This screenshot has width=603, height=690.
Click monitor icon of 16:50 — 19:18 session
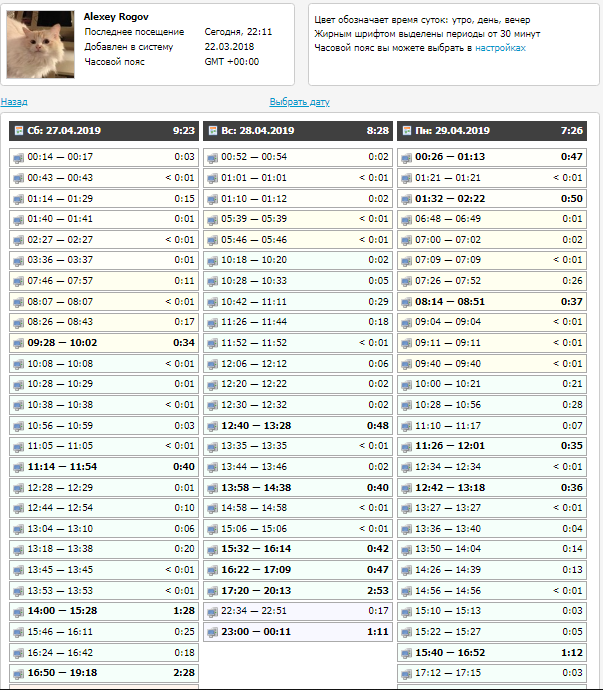pyautogui.click(x=18, y=674)
